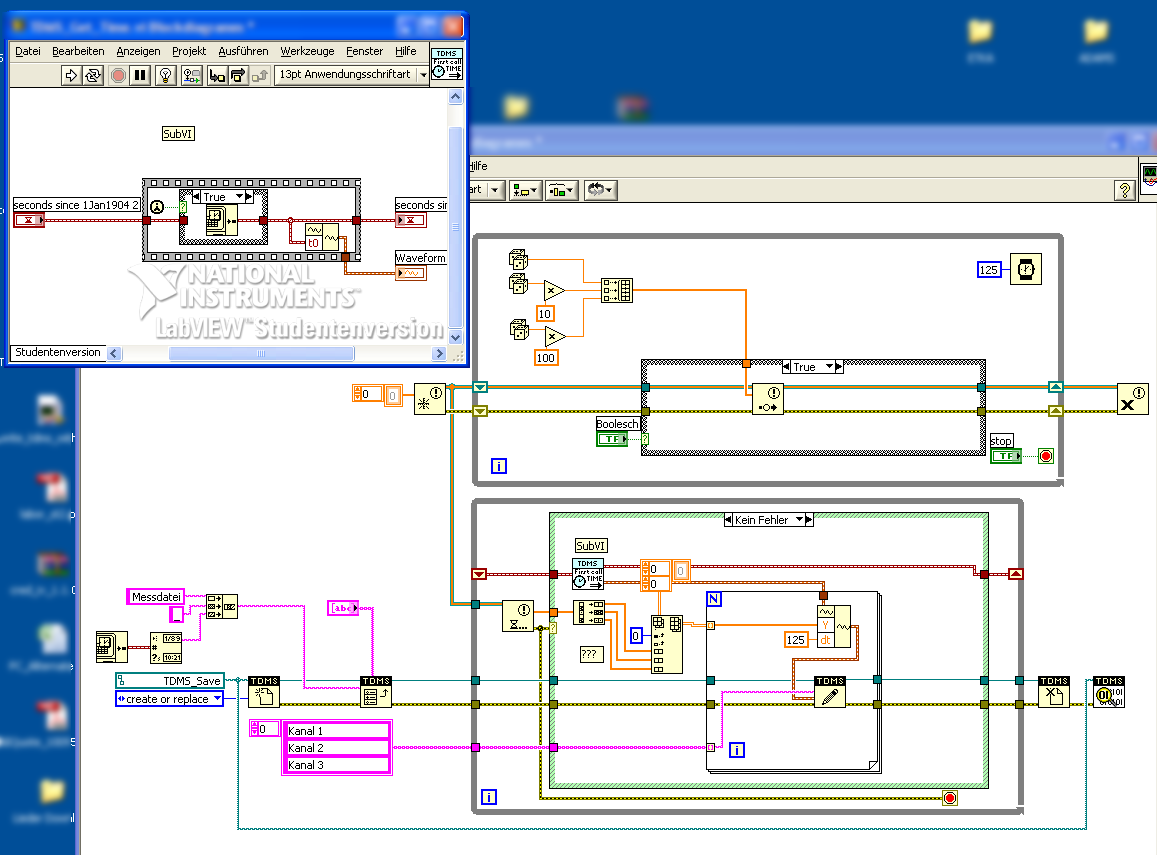Select the Obtain Queue node left of upper loop
1157x855 pixels.
pyautogui.click(x=430, y=399)
